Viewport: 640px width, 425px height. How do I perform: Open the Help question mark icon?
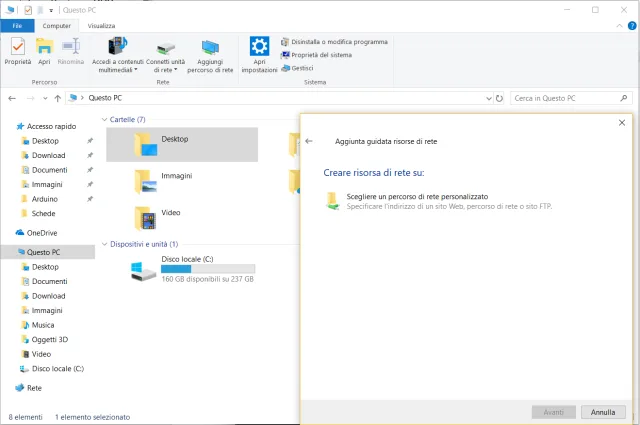click(x=632, y=26)
